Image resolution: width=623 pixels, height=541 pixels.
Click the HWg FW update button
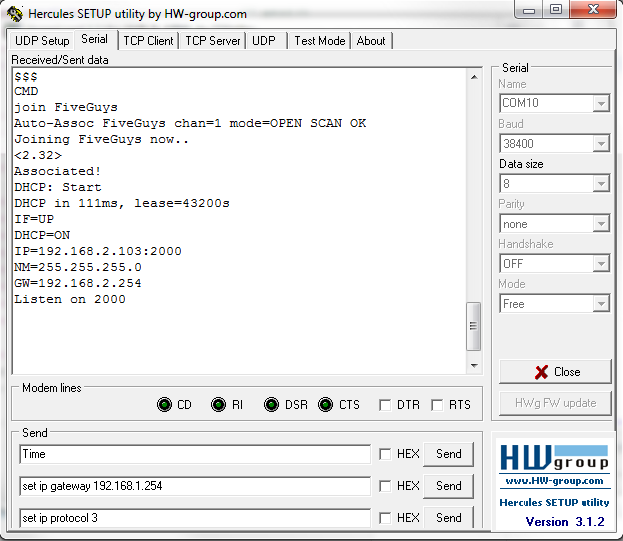pyautogui.click(x=555, y=403)
